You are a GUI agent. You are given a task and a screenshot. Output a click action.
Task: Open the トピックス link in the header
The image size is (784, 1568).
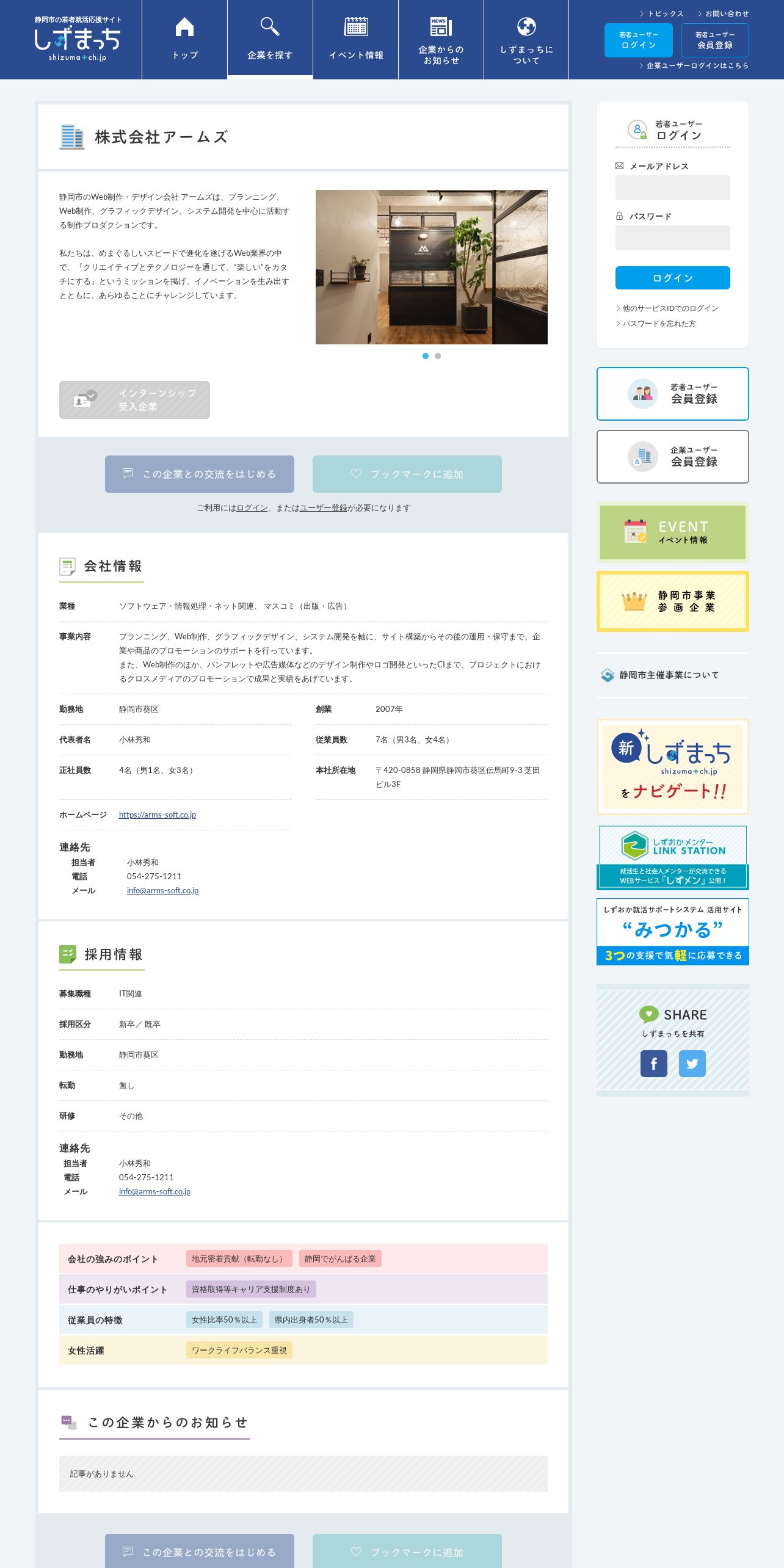point(661,13)
